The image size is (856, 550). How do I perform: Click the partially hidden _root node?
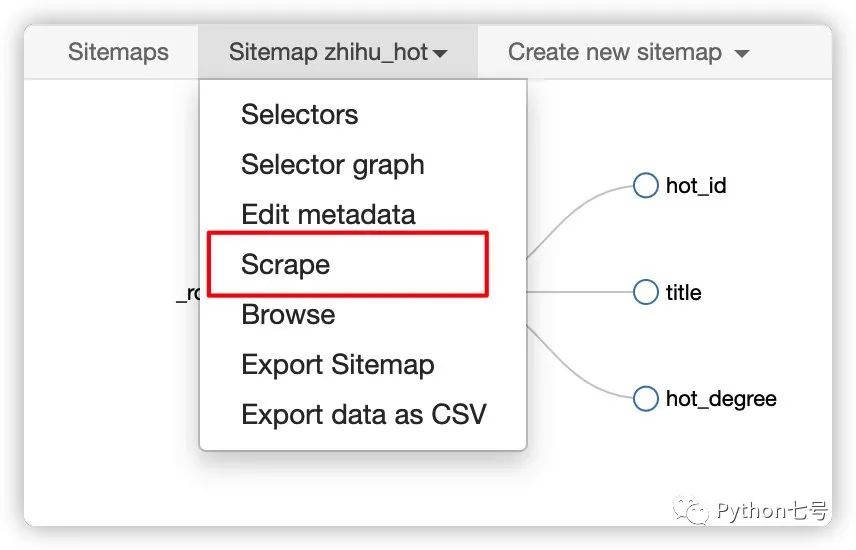(x=188, y=293)
